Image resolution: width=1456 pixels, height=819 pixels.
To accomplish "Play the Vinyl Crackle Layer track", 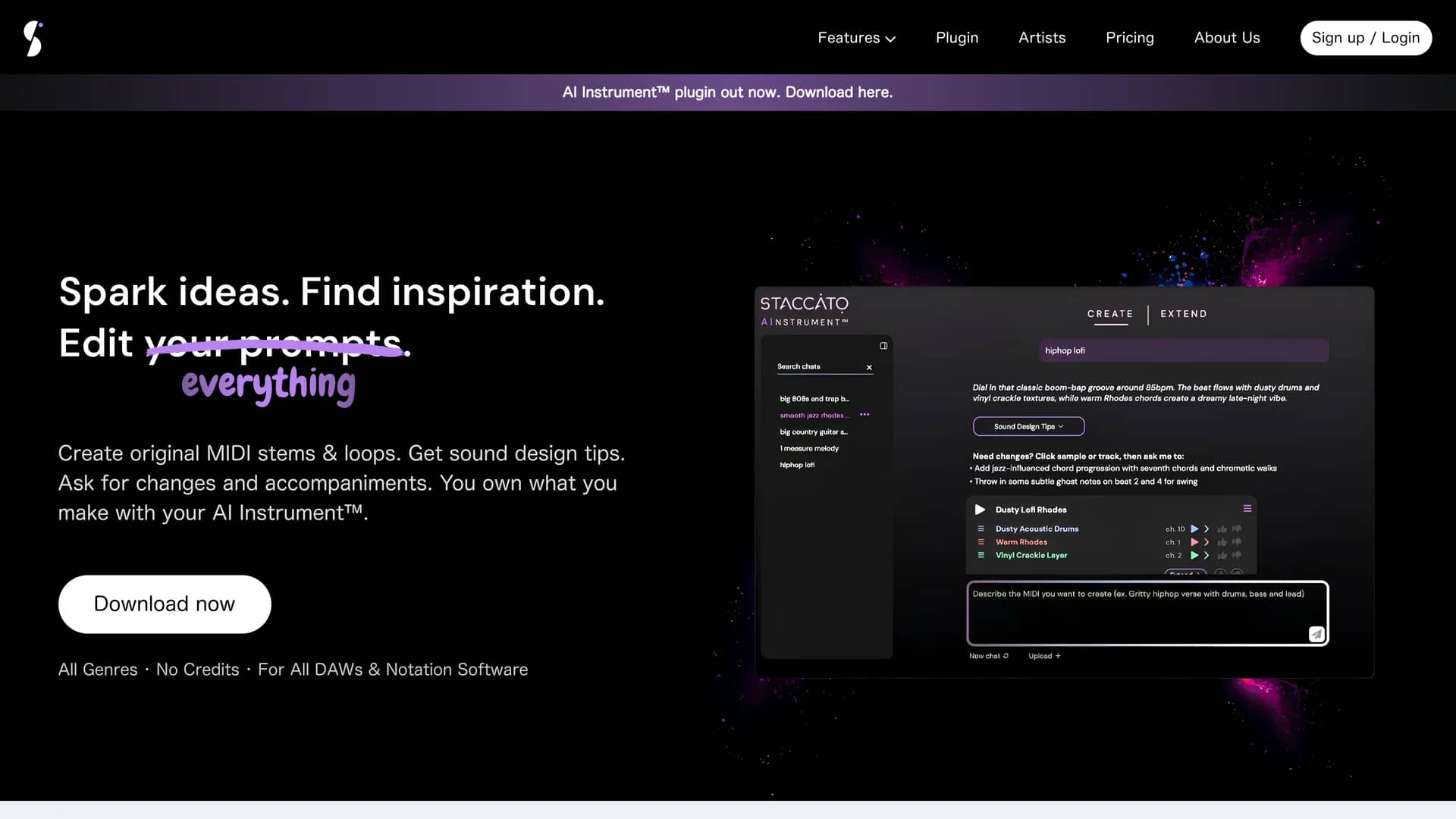I will click(x=1194, y=556).
